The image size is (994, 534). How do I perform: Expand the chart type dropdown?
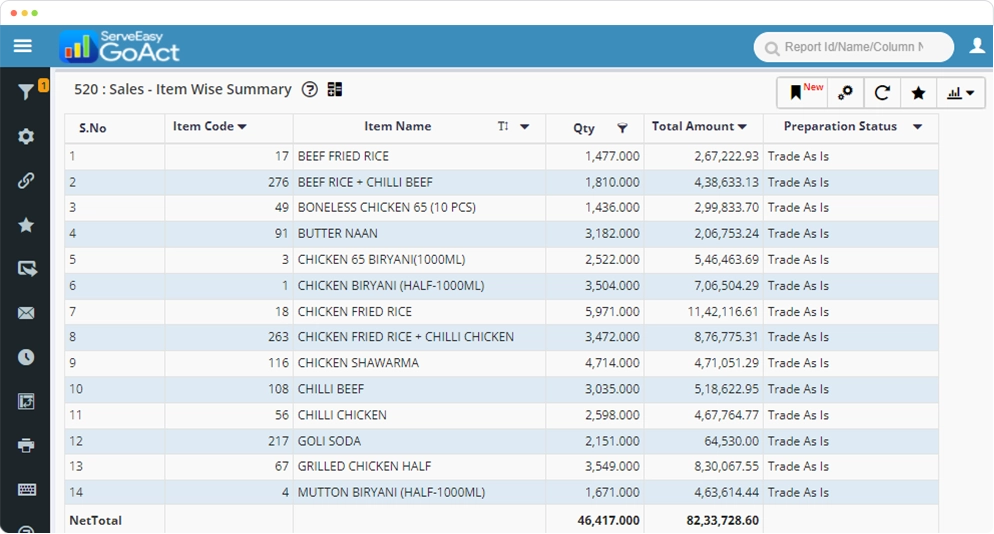pos(960,93)
